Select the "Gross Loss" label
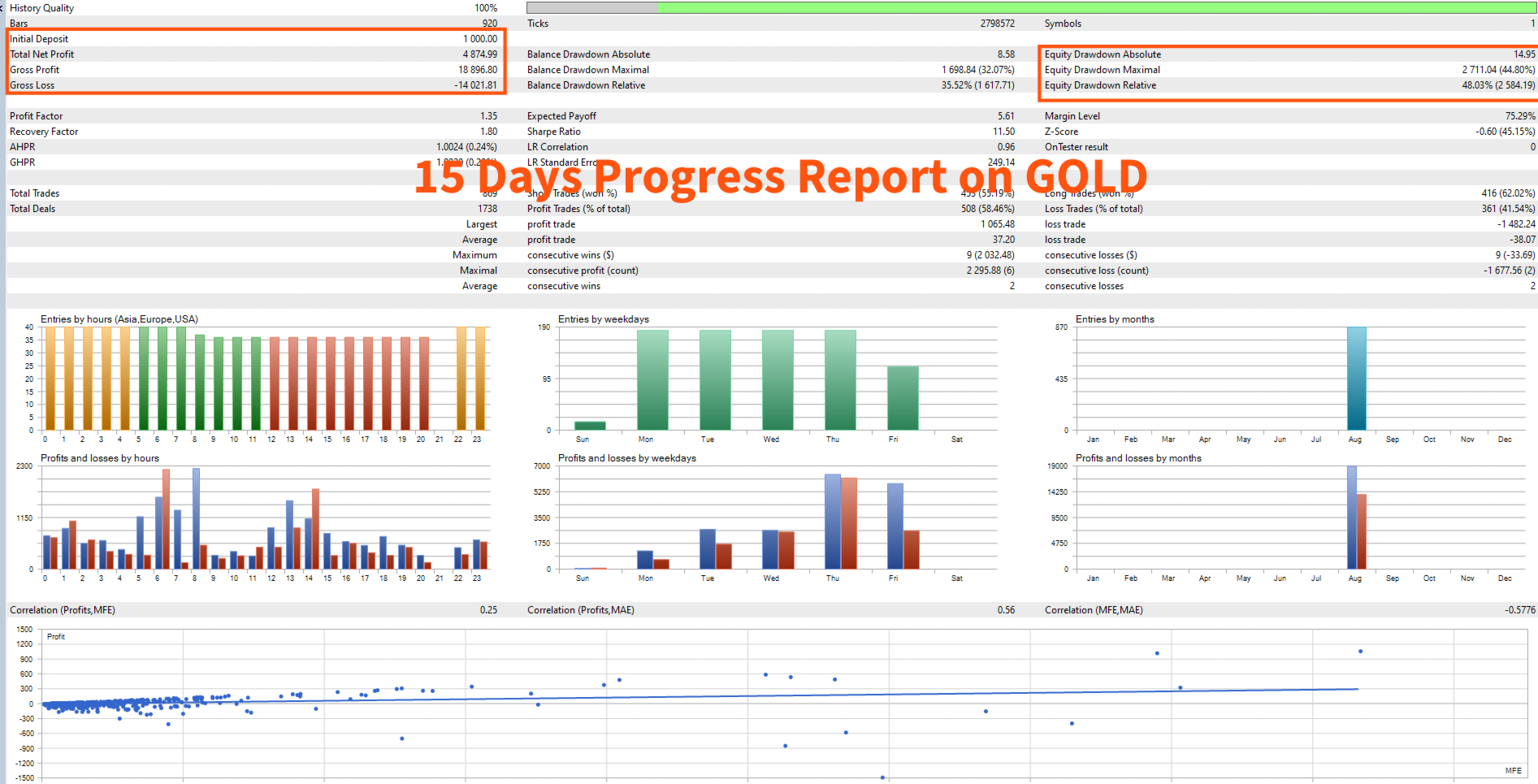This screenshot has width=1538, height=784. [32, 85]
